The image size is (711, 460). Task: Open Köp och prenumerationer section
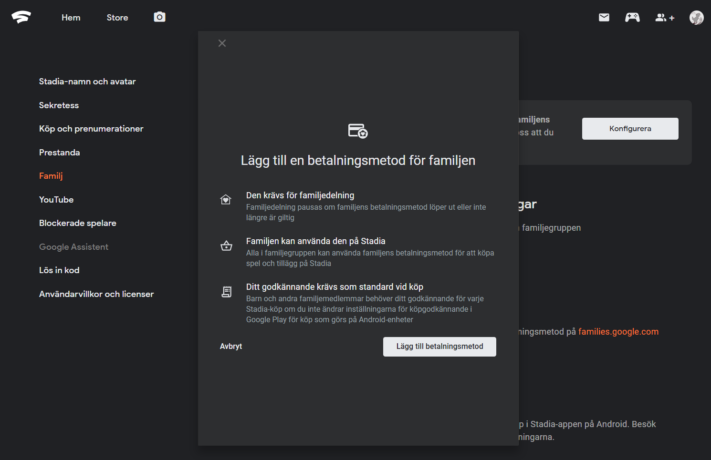tap(91, 129)
